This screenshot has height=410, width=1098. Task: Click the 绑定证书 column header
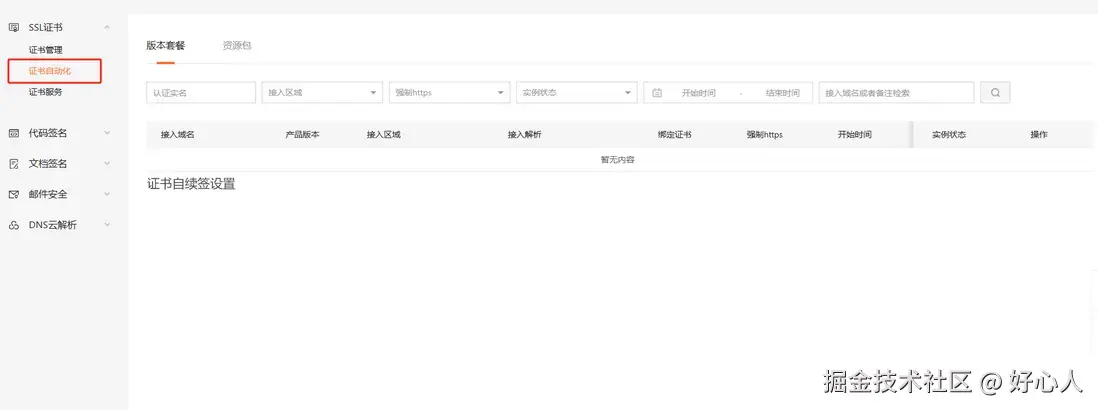point(674,134)
